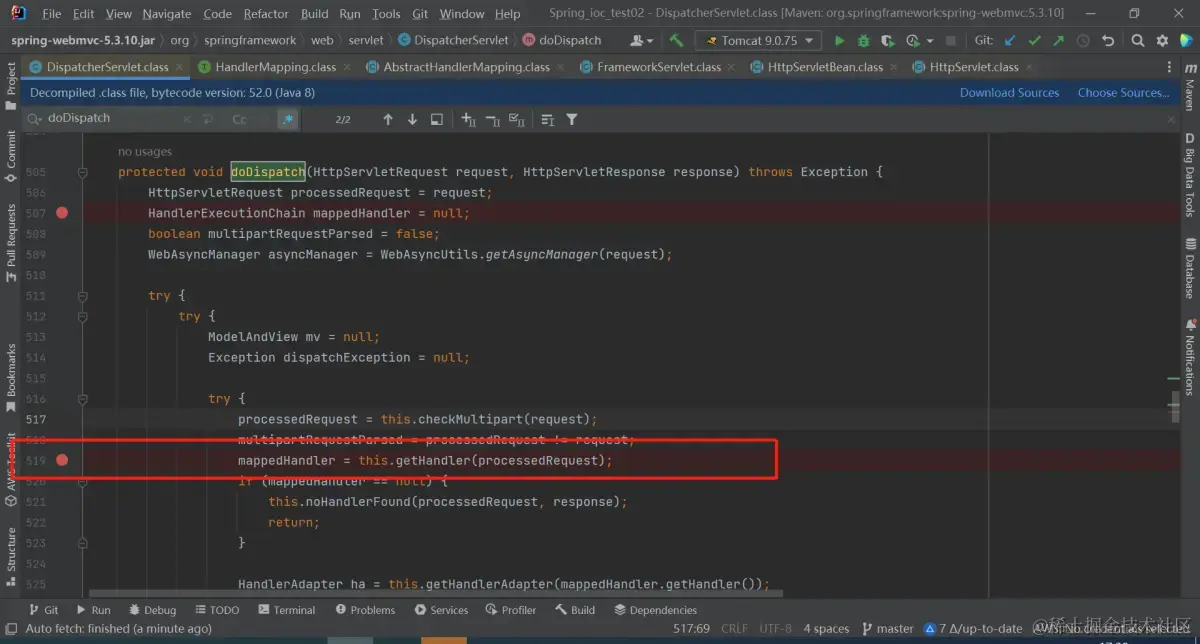Switch to AbstractHandlerMapping.class tab
The width and height of the screenshot is (1200, 644).
point(467,67)
